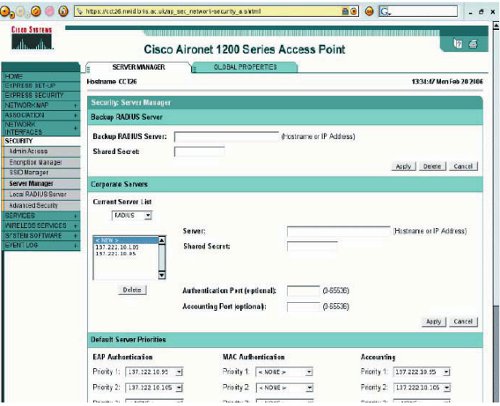Screen dimensions: 500x406
Task: Click the greyed-out browser Forward icon
Action: point(21,12)
